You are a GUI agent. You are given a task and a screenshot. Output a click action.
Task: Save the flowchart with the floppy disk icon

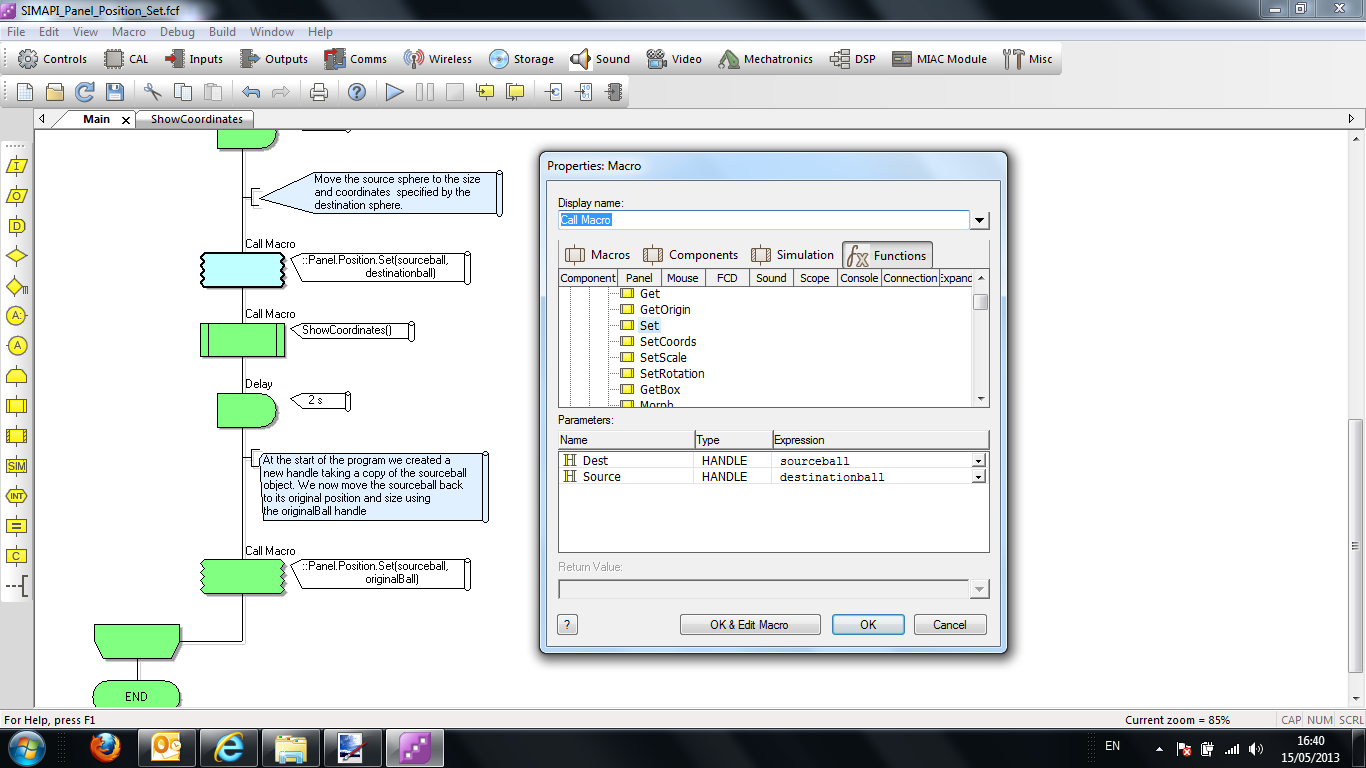(115, 92)
